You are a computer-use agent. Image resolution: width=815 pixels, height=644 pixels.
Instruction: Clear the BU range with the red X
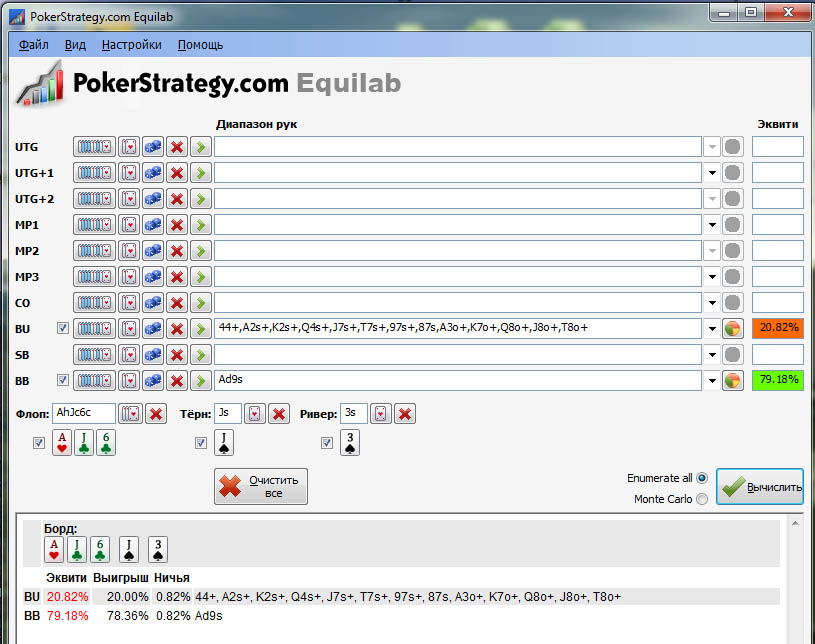click(177, 329)
